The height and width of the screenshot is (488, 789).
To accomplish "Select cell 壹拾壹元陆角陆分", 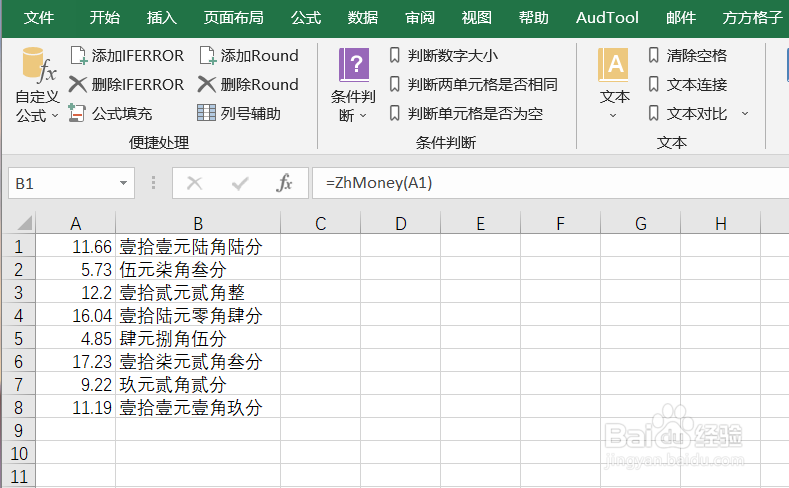I will pyautogui.click(x=198, y=247).
